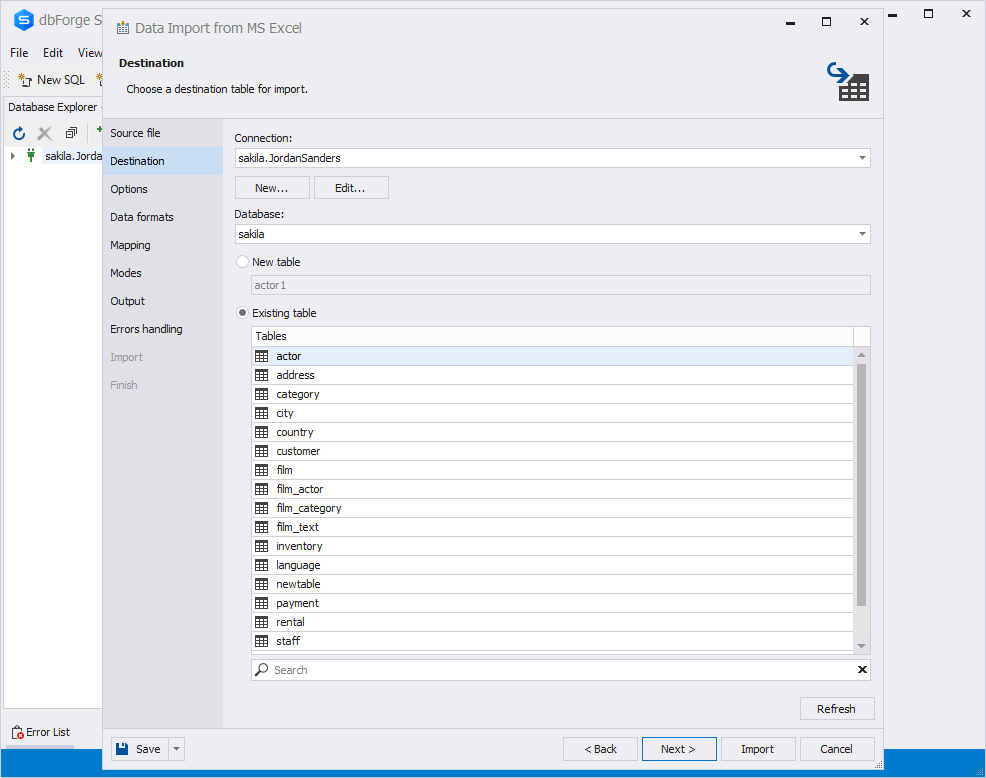Click the Refresh button
986x778 pixels.
[x=836, y=709]
